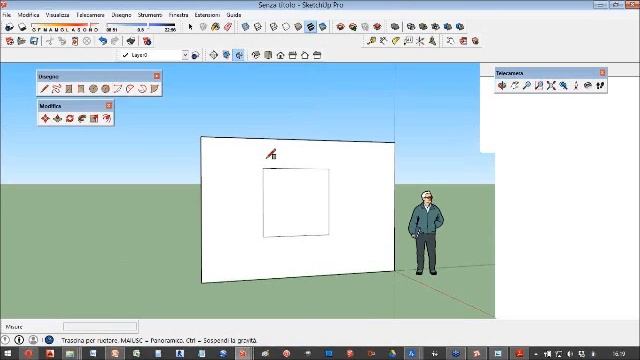Select the Pan hand tool in Telecamera
This screenshot has width=640, height=360.
coord(514,85)
